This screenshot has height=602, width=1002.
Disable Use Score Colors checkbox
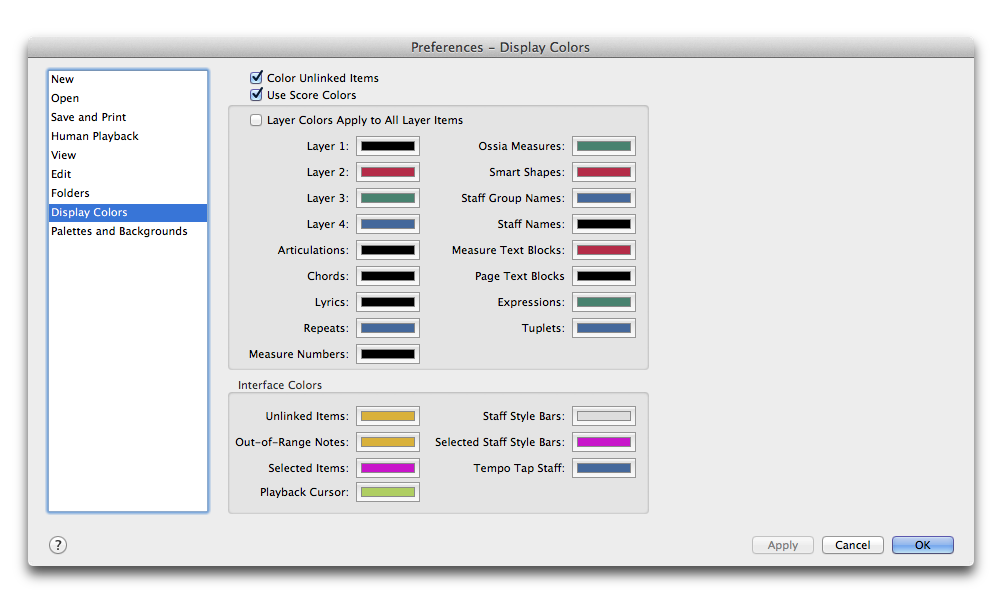tap(256, 95)
